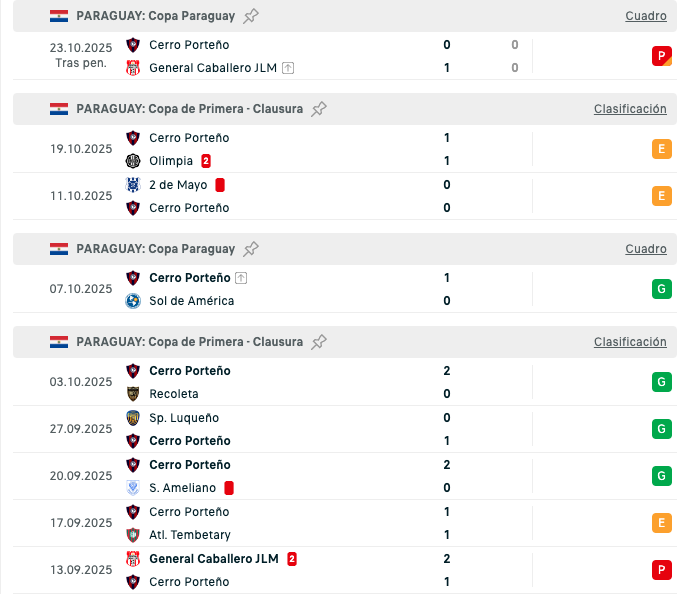Pin the first Copa Paraguay league header
689x594 pixels.
tap(251, 16)
